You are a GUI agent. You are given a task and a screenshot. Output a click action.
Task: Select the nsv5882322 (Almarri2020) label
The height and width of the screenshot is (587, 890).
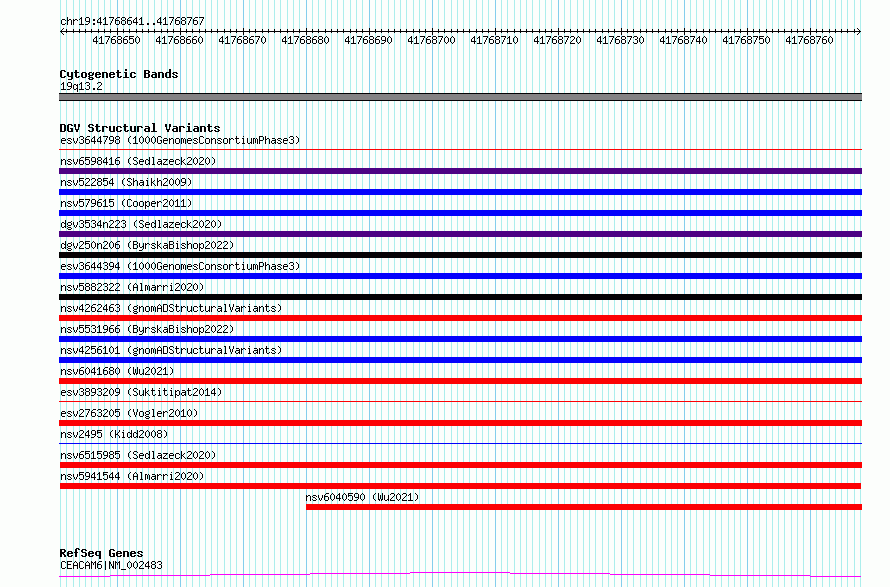click(132, 287)
